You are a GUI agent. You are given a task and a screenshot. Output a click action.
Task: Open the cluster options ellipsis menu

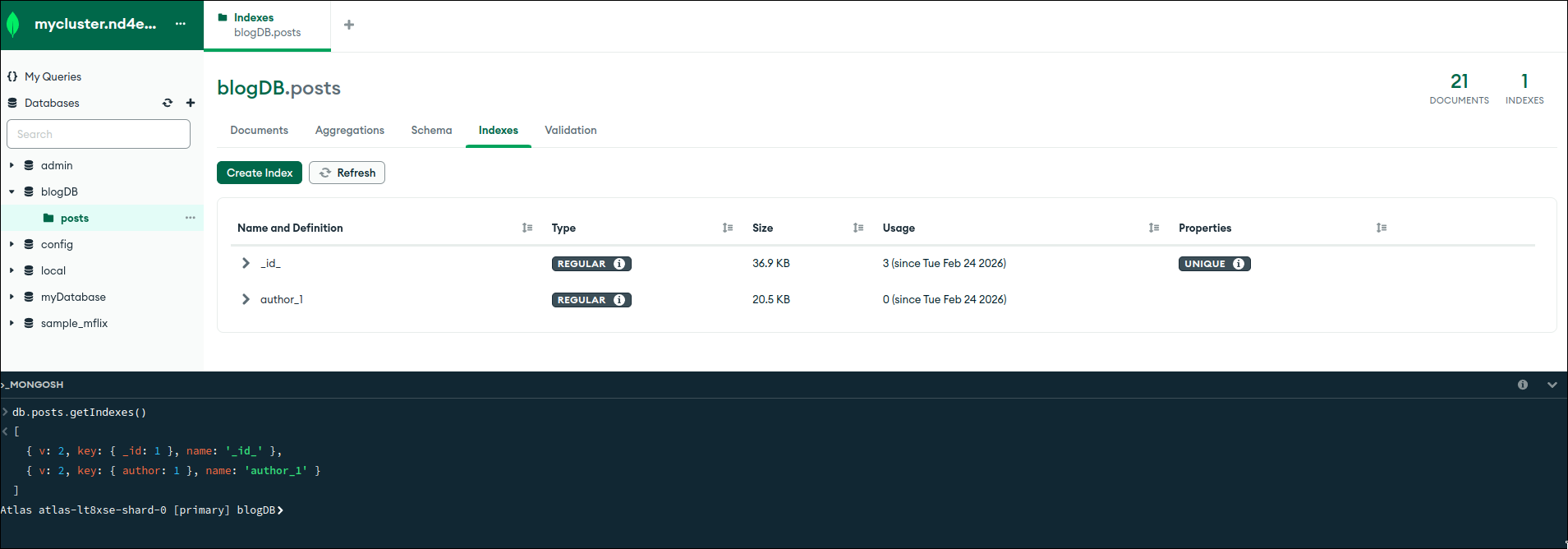181,24
